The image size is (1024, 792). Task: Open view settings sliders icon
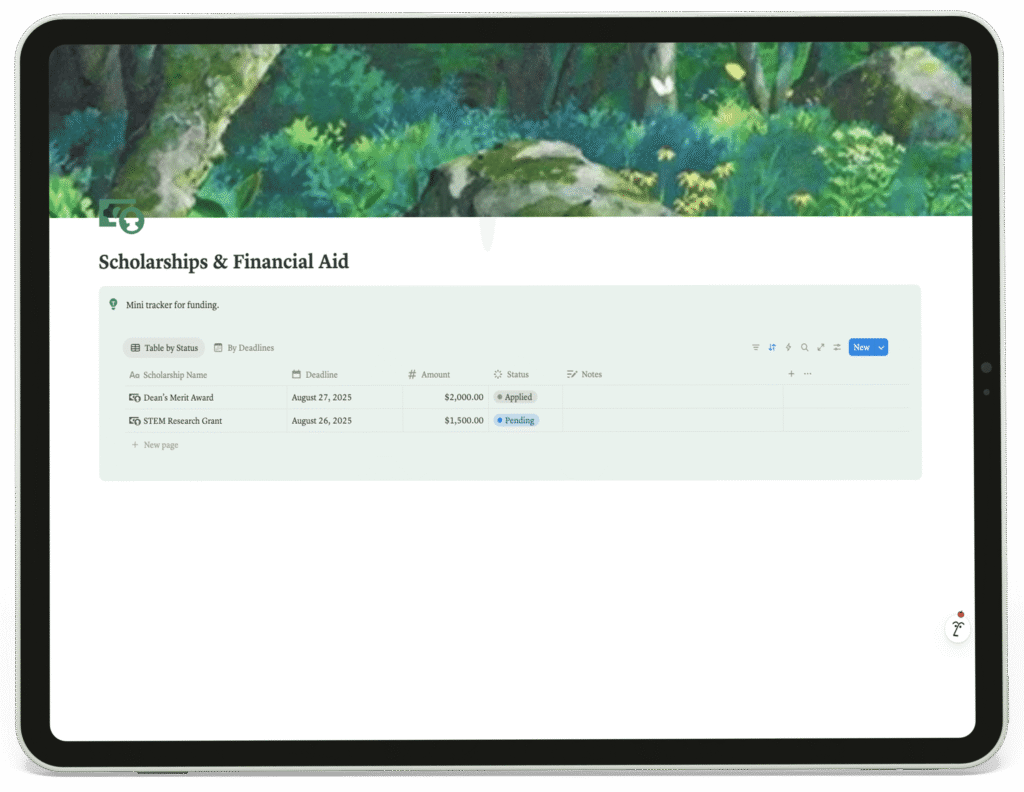837,347
